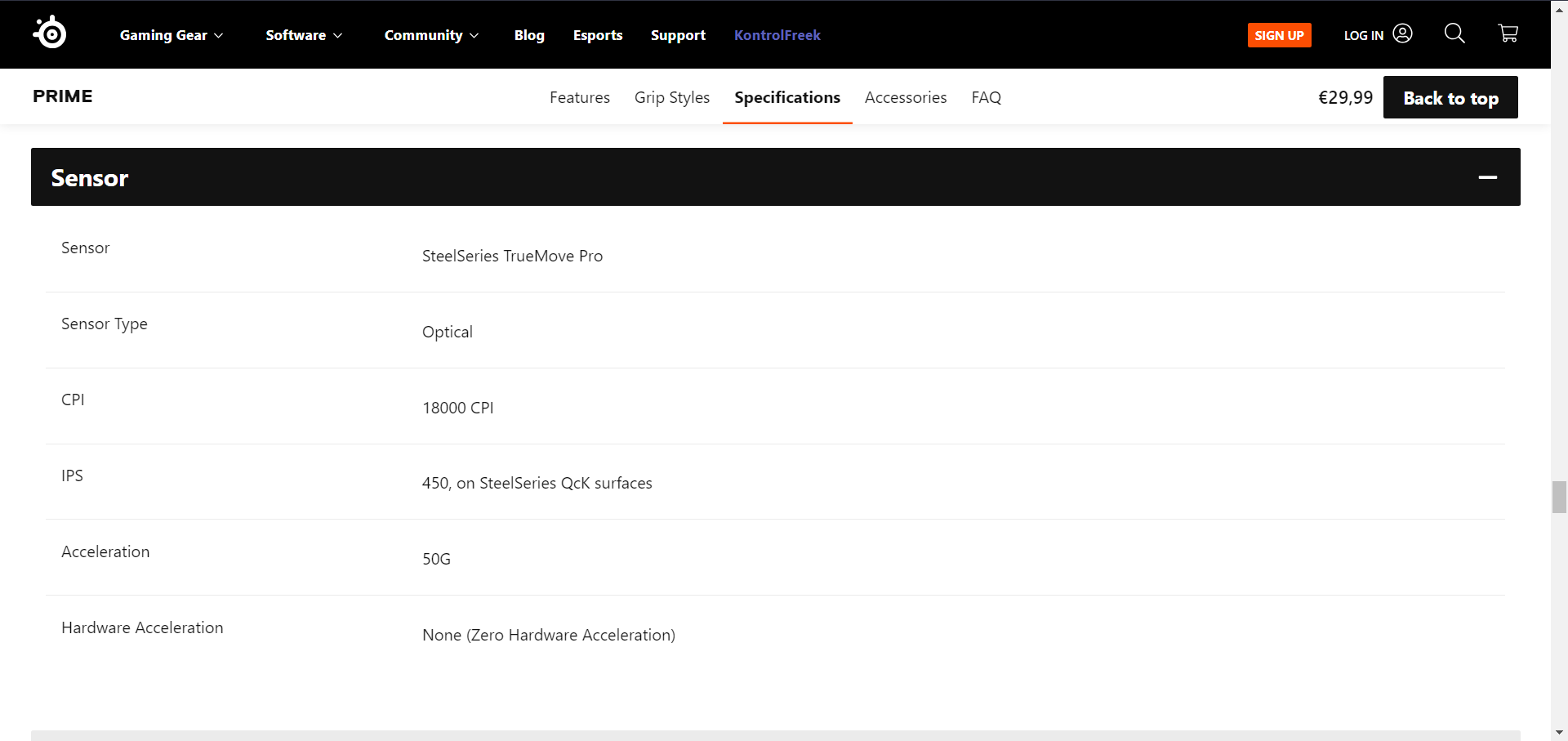Expand the Software dropdown menu
The height and width of the screenshot is (741, 1568).
(304, 35)
